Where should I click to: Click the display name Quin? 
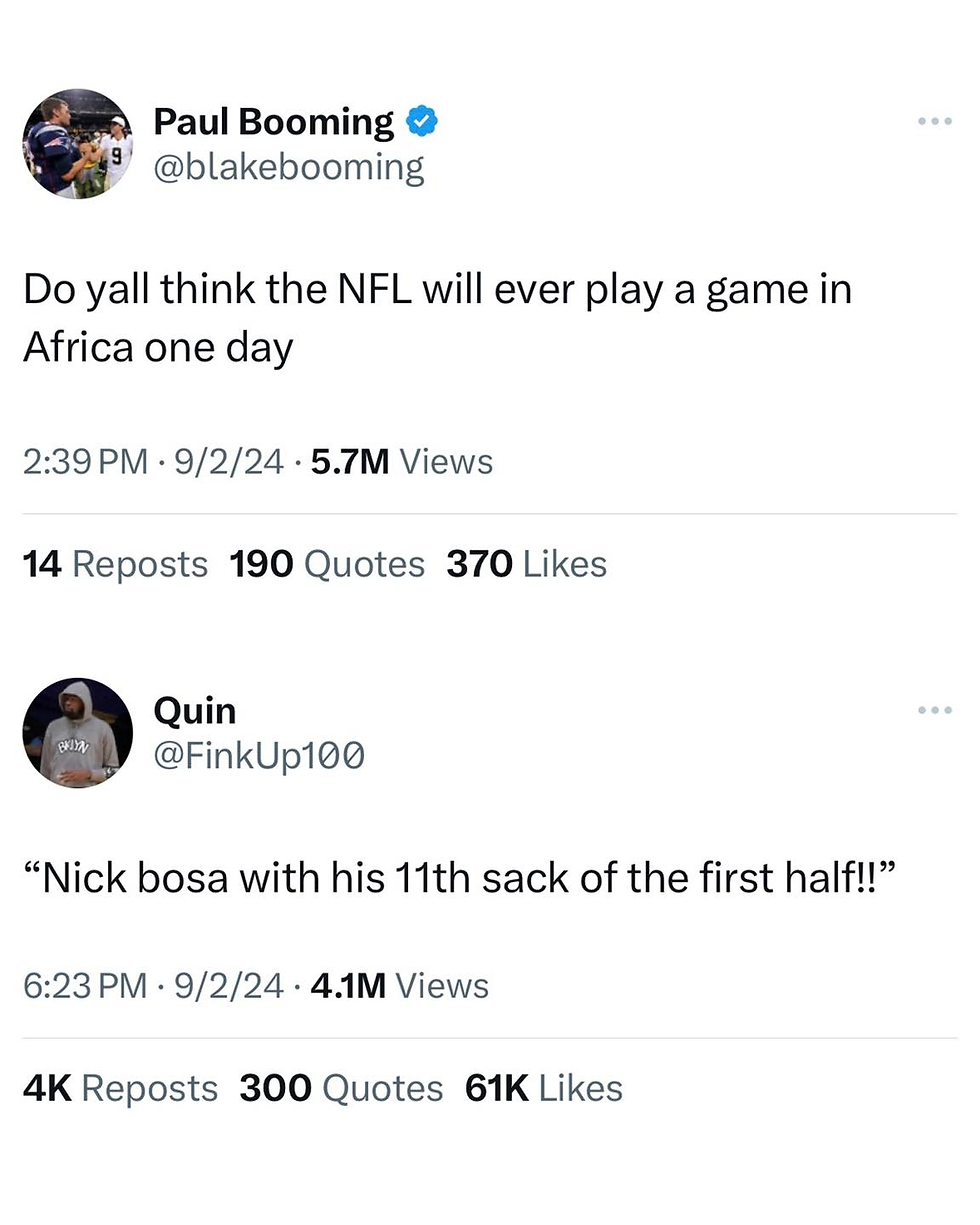(194, 711)
